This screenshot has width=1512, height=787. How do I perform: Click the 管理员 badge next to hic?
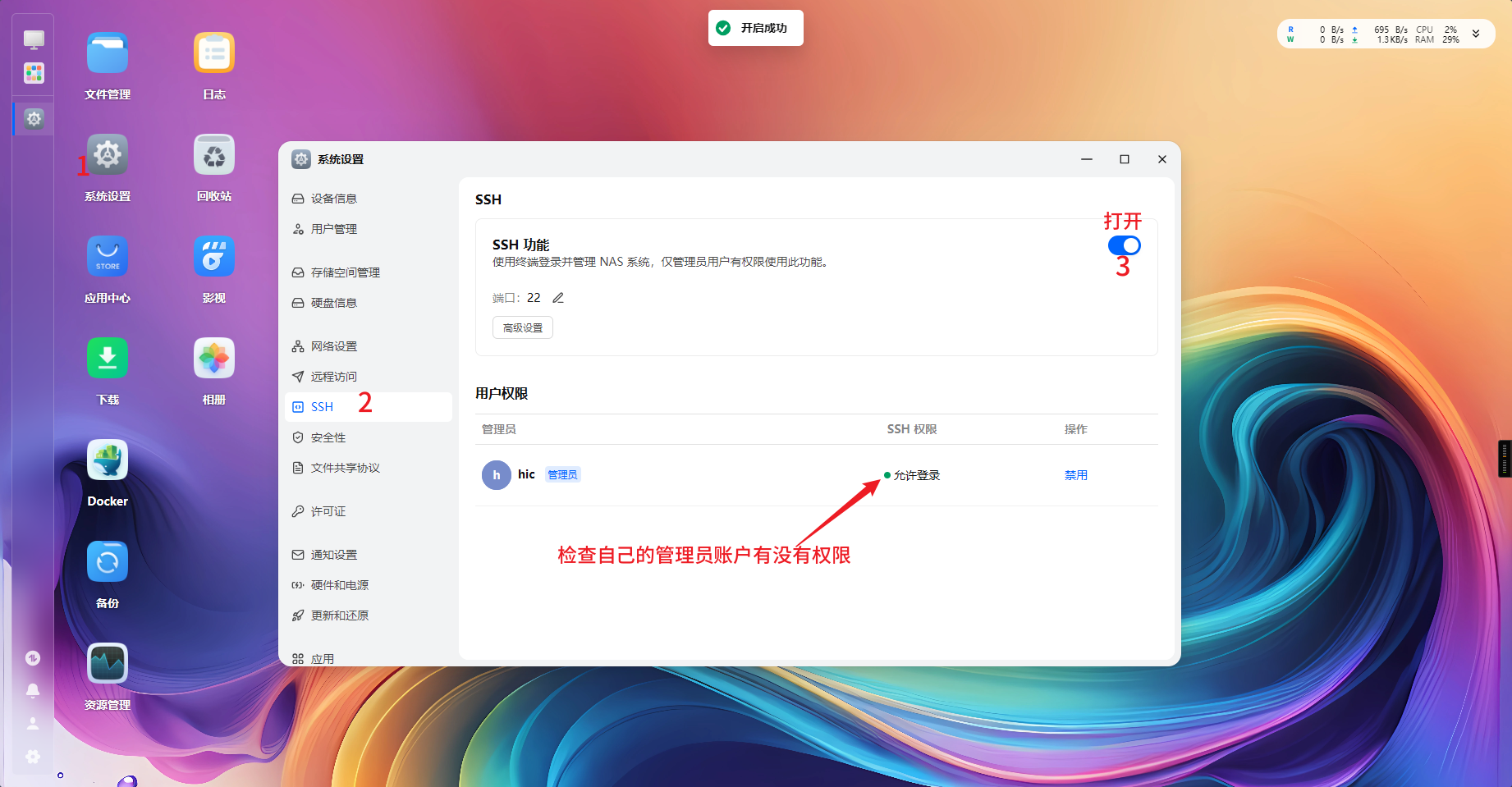coord(562,474)
